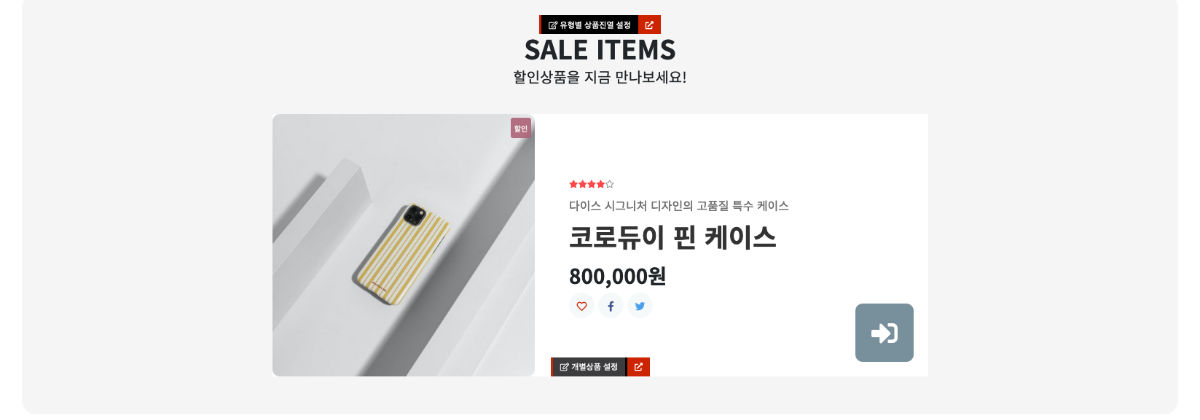Screen dimensions: 1200x420
Task: Click the SALE ITEMS heading
Action: click(x=600, y=49)
